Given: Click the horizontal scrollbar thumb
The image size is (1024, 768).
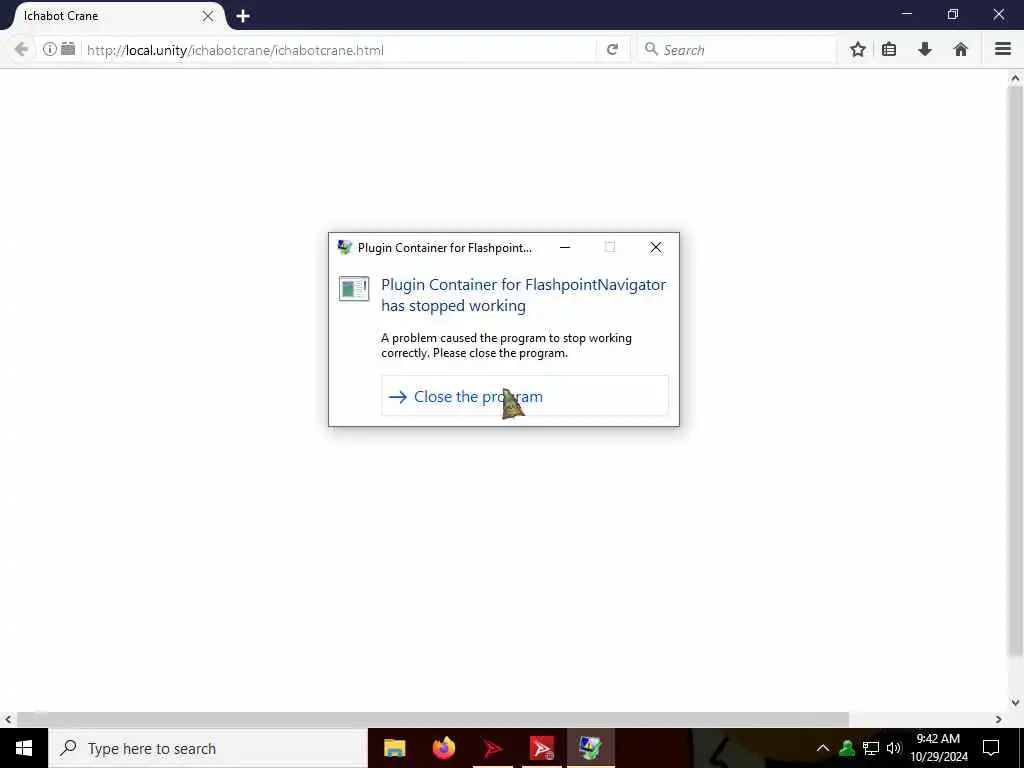Looking at the screenshot, I should [x=432, y=719].
